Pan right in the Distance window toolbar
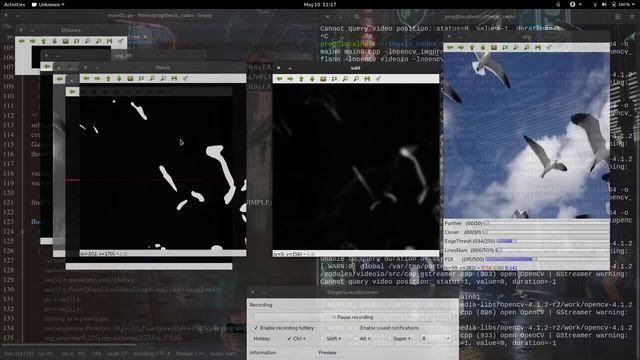Viewport: 640px width, 360px height. (32, 41)
